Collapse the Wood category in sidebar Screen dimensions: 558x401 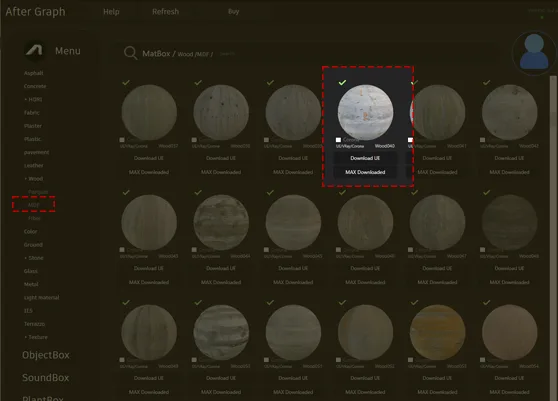click(34, 179)
